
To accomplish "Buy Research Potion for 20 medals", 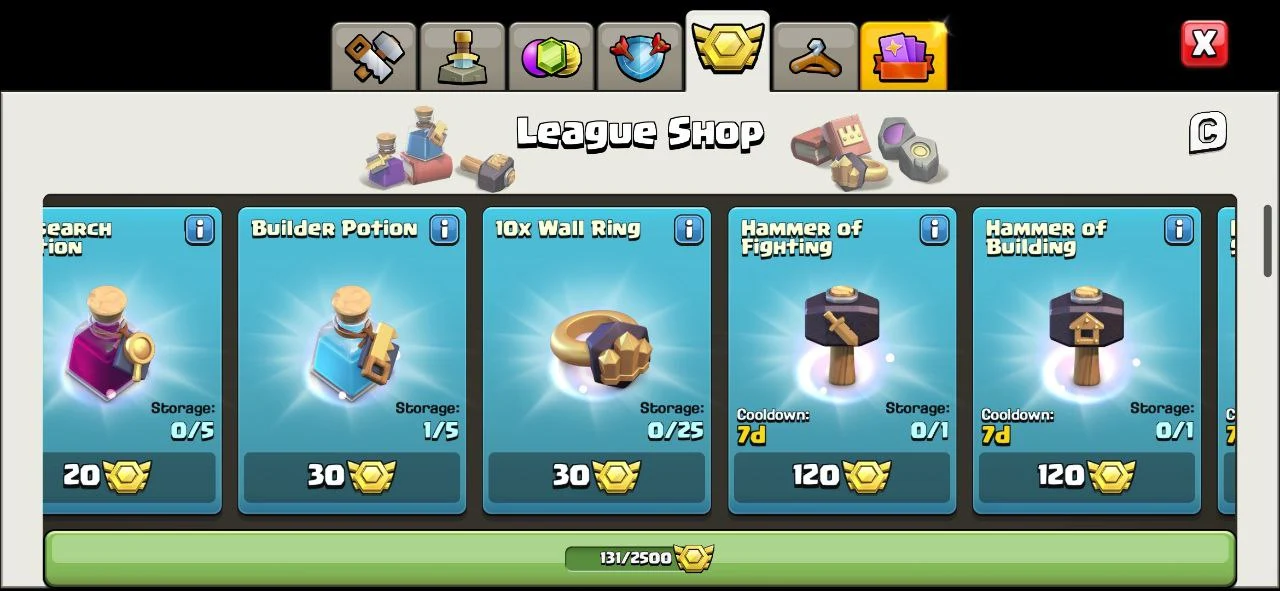I will 130,476.
